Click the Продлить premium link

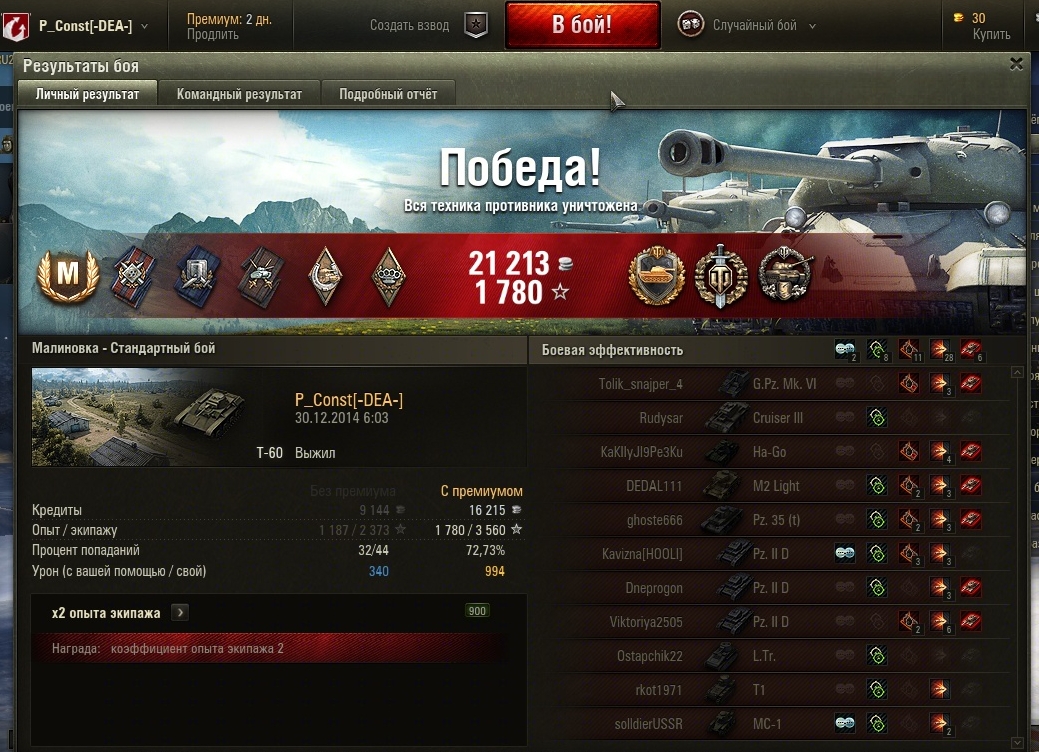[x=212, y=34]
